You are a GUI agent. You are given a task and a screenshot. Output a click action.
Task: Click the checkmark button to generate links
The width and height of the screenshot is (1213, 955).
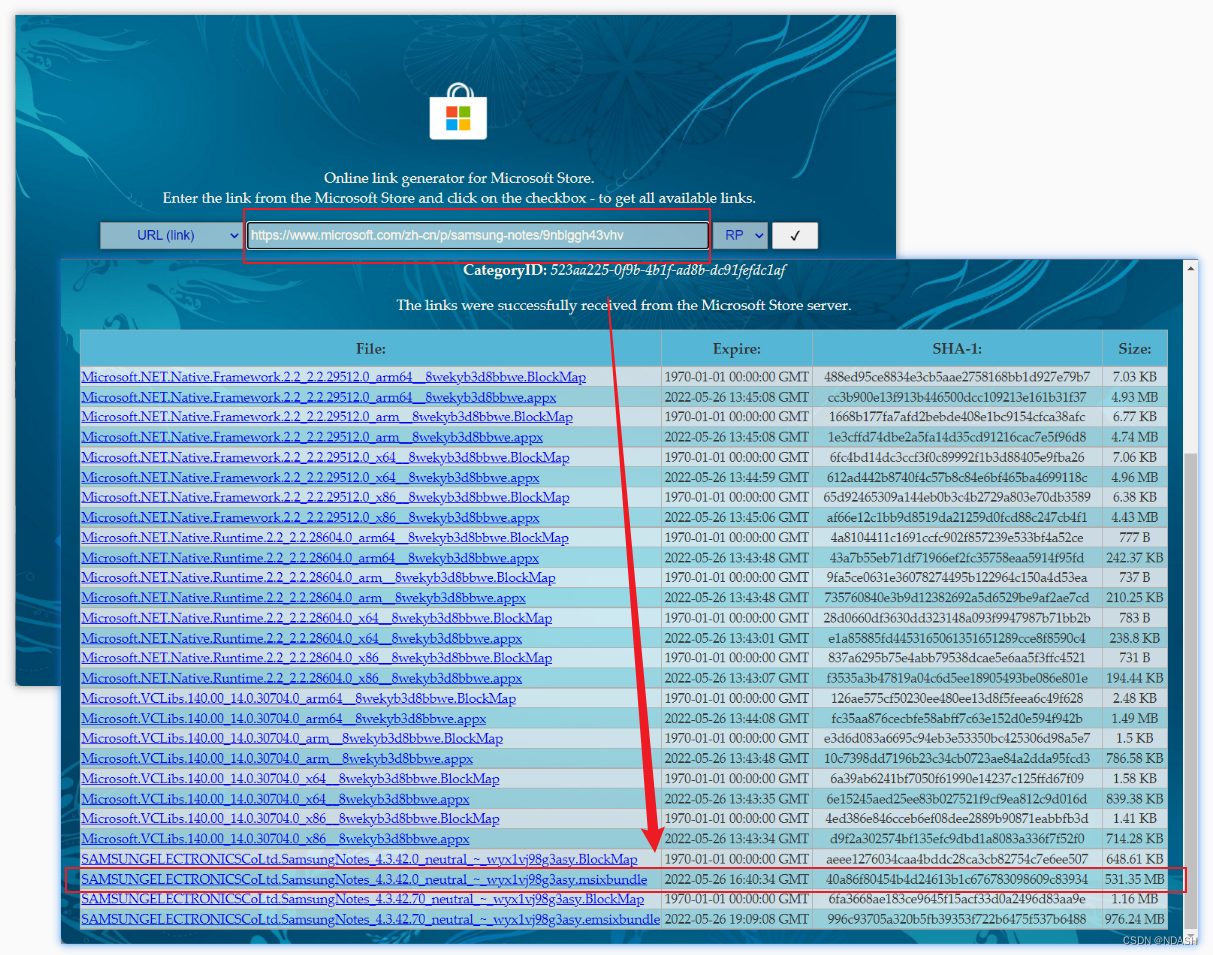(795, 236)
